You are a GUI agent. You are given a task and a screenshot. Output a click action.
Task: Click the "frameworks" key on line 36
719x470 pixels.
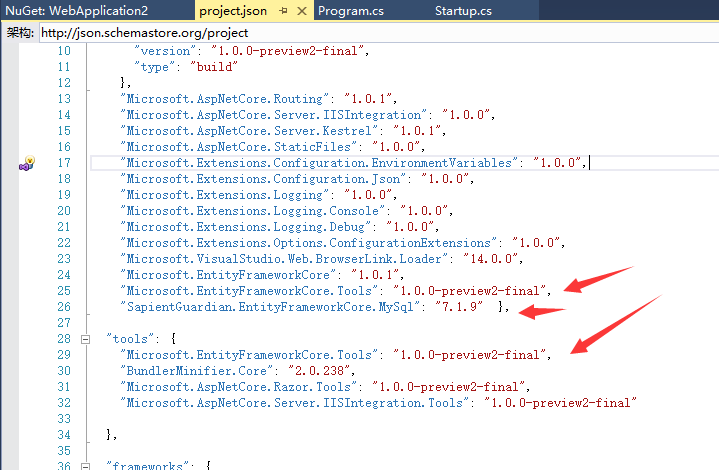148,465
